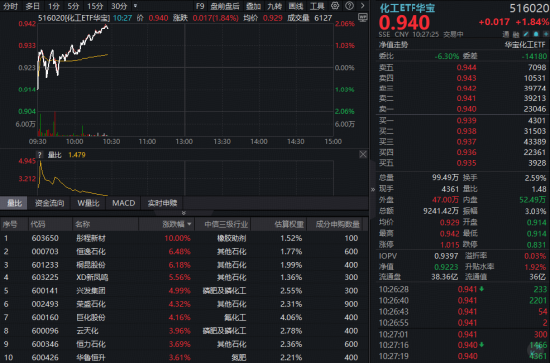The width and height of the screenshot is (550, 363).
Task: Open 彤程新材 row in constituent list
Action: point(183,238)
